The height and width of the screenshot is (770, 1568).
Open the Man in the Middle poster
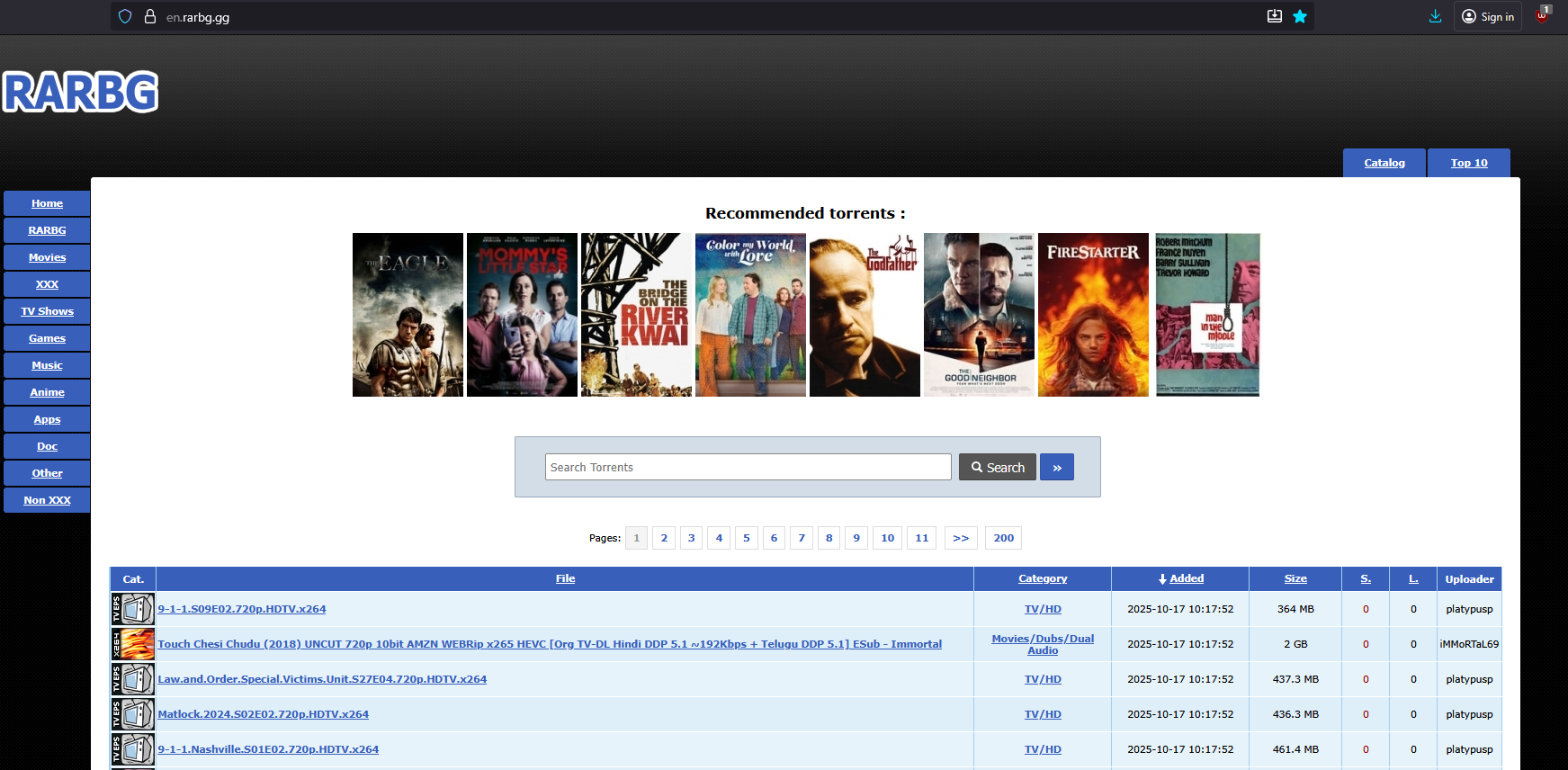[x=1207, y=315]
